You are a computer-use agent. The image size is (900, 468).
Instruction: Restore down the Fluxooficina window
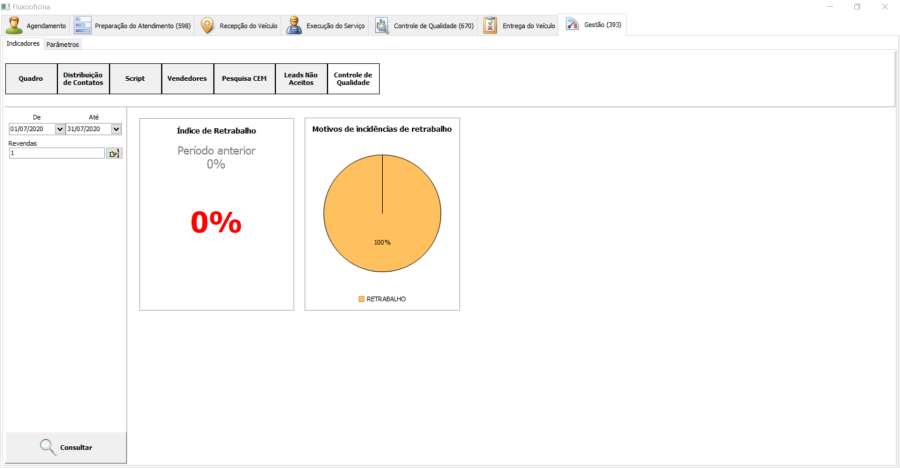coord(857,6)
